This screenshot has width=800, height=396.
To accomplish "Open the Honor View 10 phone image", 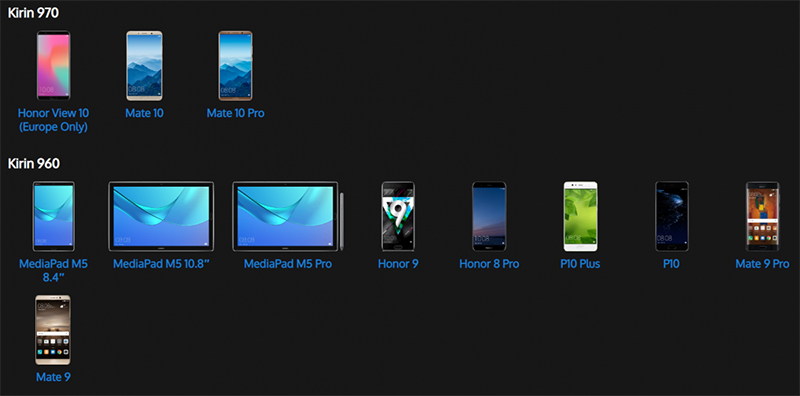I will tap(53, 65).
